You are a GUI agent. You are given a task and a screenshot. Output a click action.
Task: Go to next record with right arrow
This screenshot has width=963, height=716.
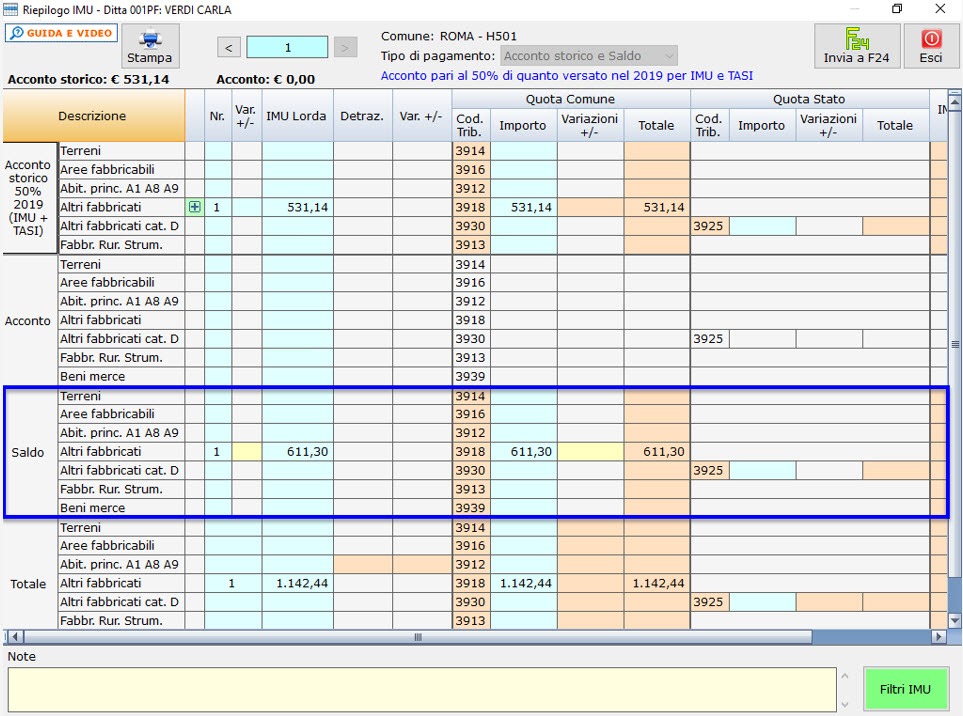(345, 47)
